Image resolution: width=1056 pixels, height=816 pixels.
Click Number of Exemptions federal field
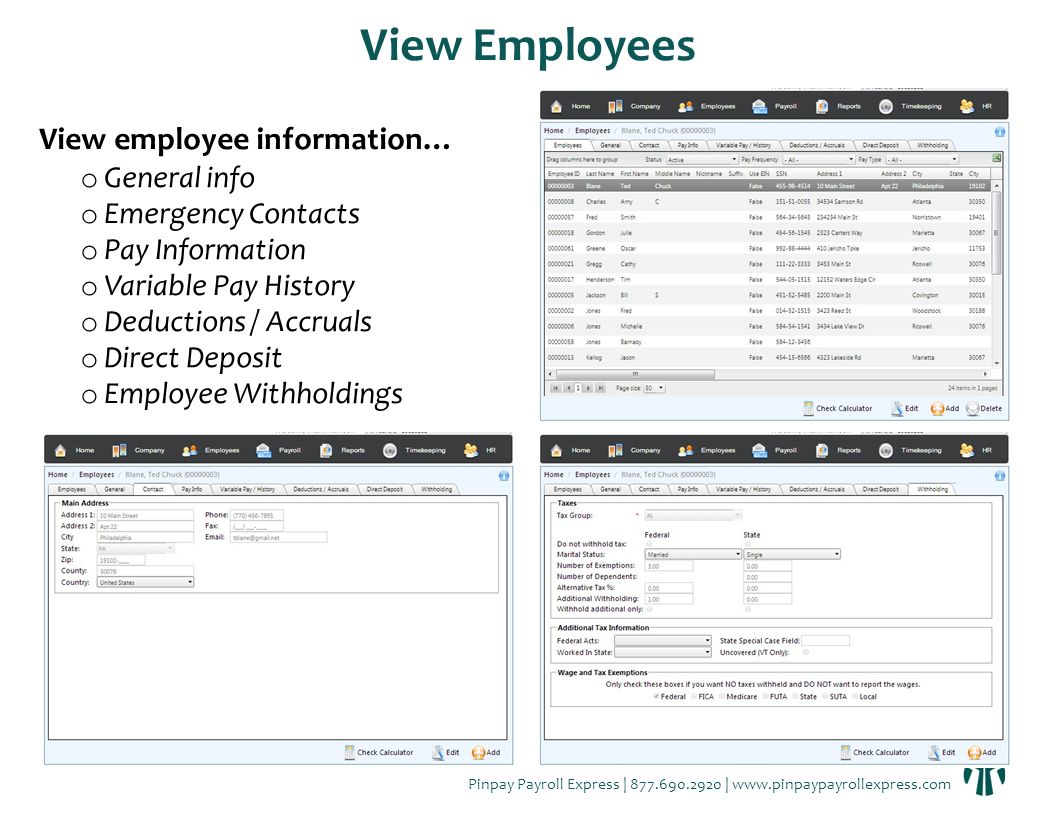pyautogui.click(x=669, y=566)
